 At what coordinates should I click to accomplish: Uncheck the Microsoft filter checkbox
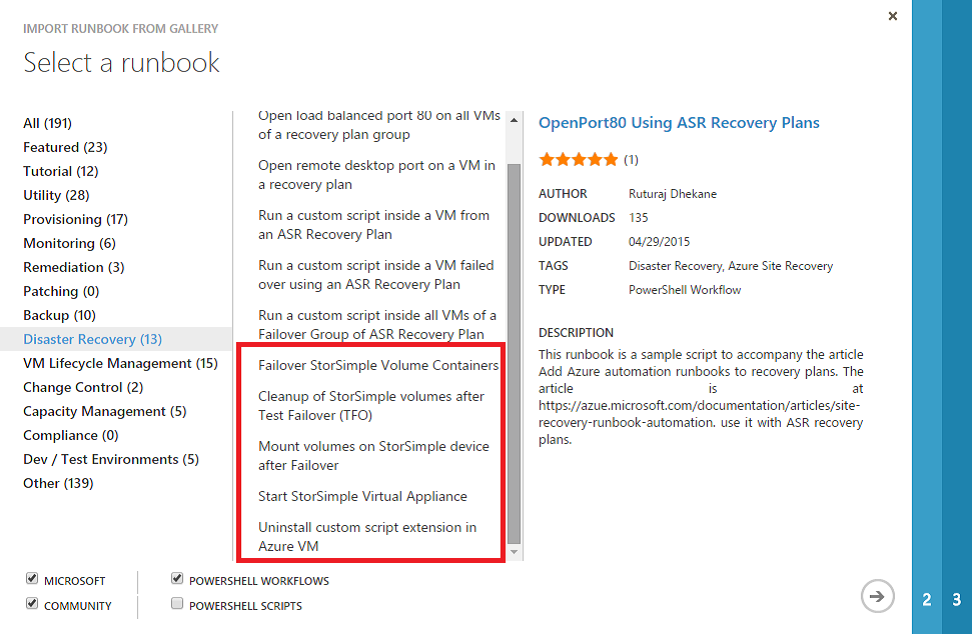click(x=33, y=579)
